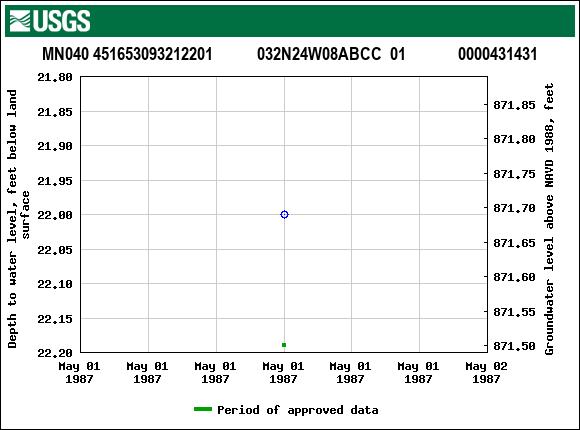Click the green approved data marker on the plot
Screen dimensions: 580x430
coord(284,345)
